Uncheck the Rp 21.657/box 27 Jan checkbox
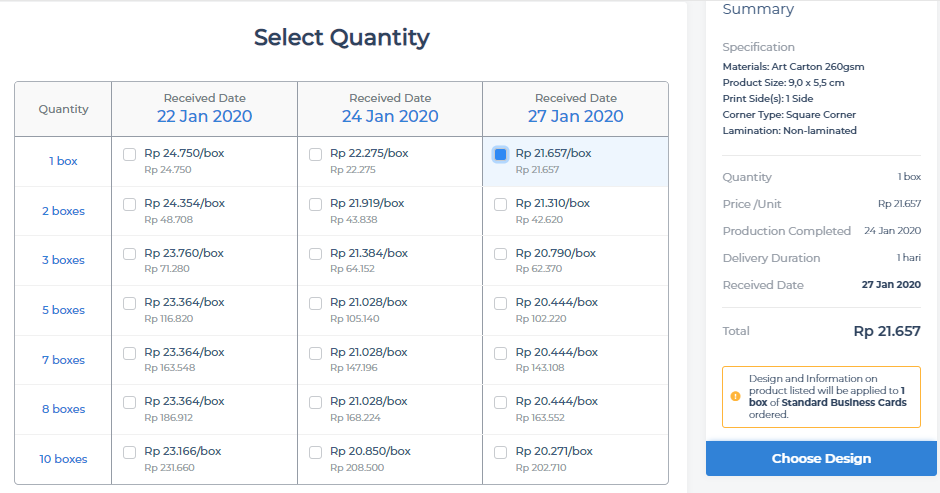This screenshot has height=493, width=940. pos(501,154)
